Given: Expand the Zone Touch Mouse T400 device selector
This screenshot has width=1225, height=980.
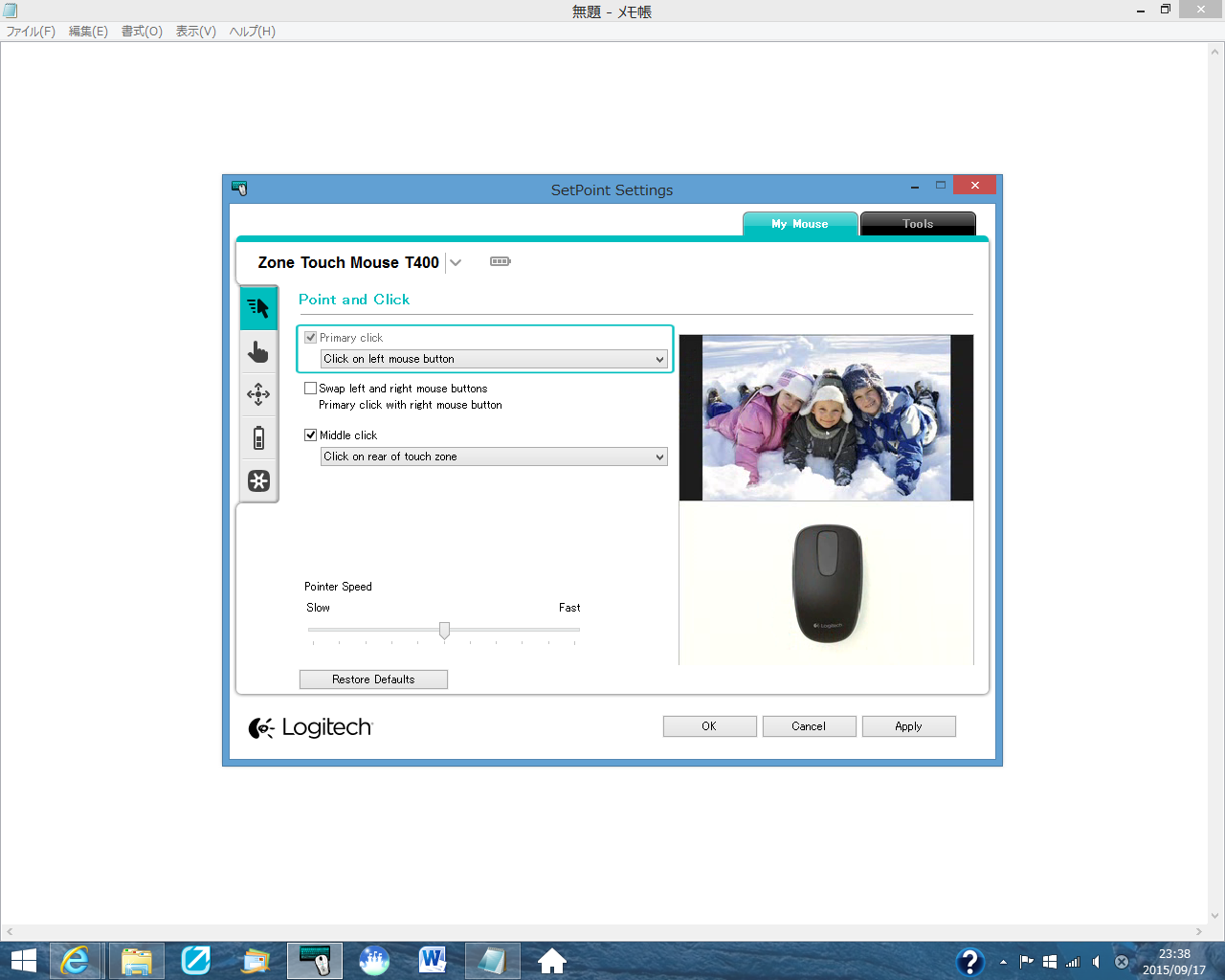Looking at the screenshot, I should tap(456, 263).
